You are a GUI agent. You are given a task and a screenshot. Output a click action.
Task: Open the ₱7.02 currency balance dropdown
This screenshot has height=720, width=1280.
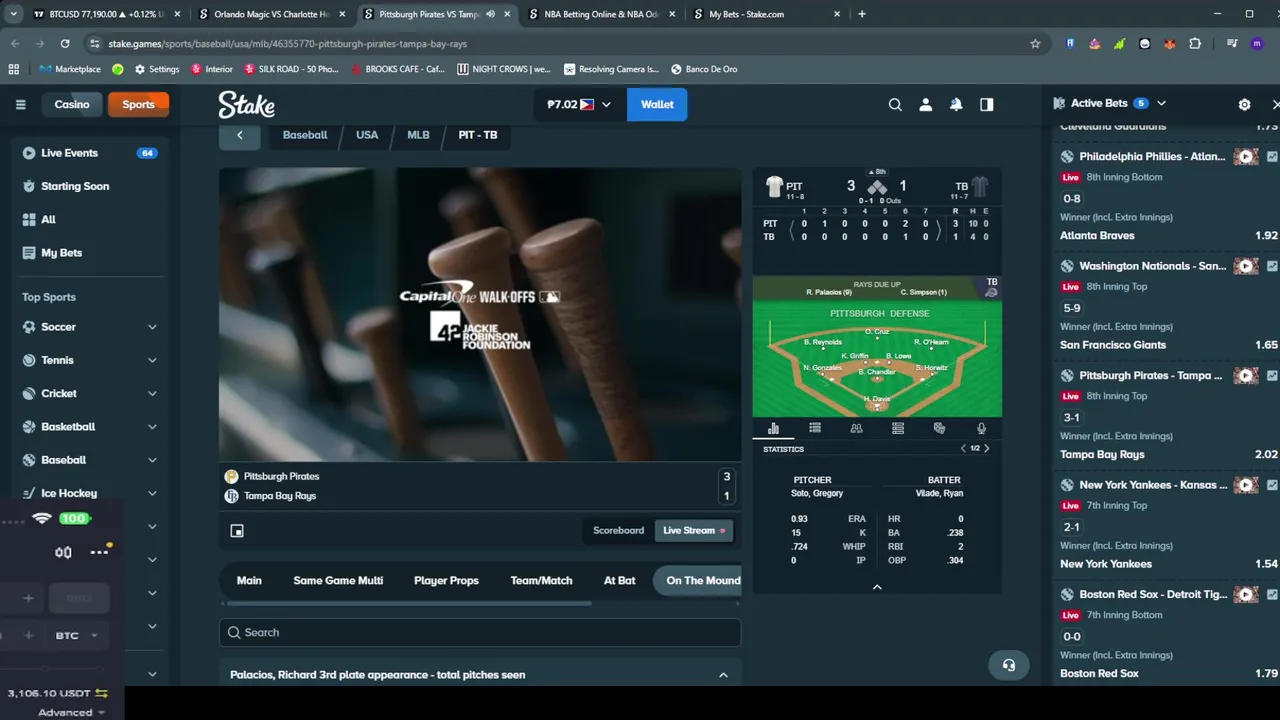click(x=578, y=104)
